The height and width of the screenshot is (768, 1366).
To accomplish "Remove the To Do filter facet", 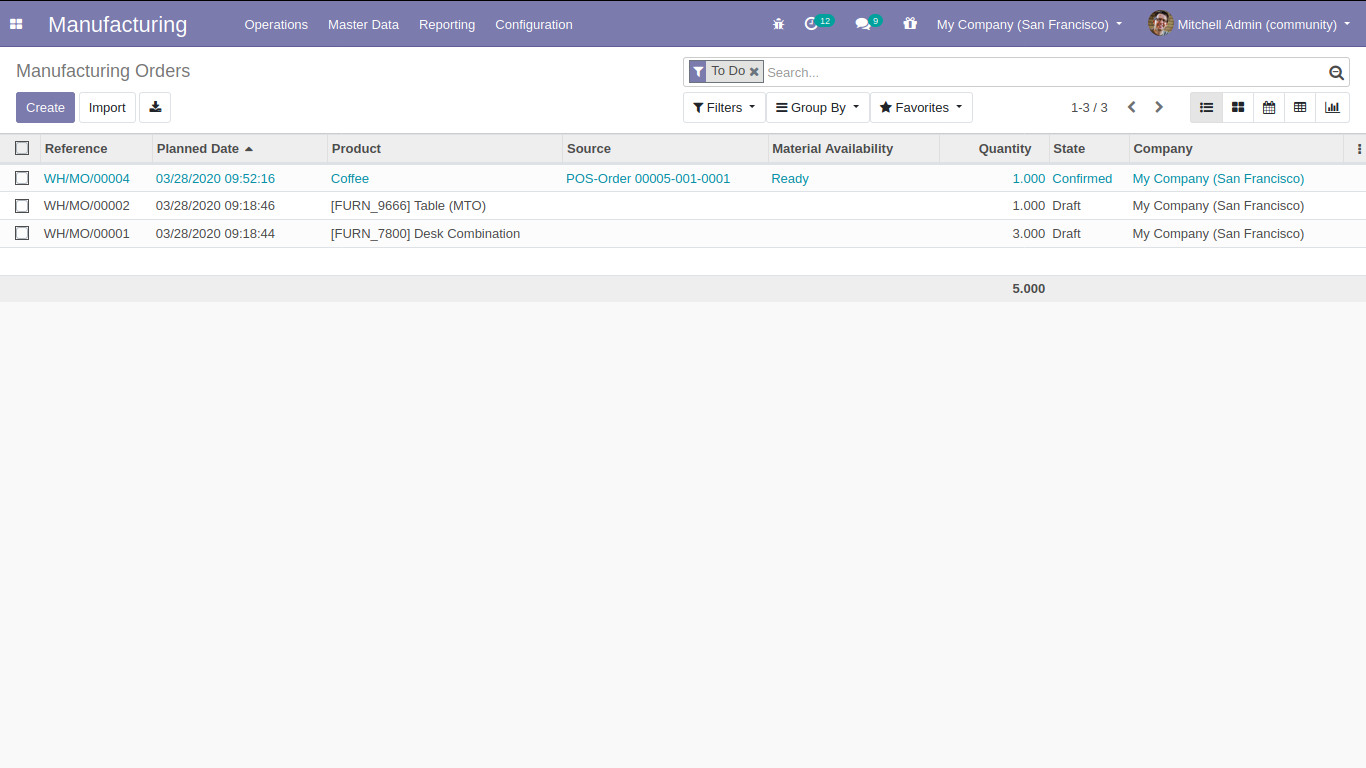I will [x=754, y=72].
